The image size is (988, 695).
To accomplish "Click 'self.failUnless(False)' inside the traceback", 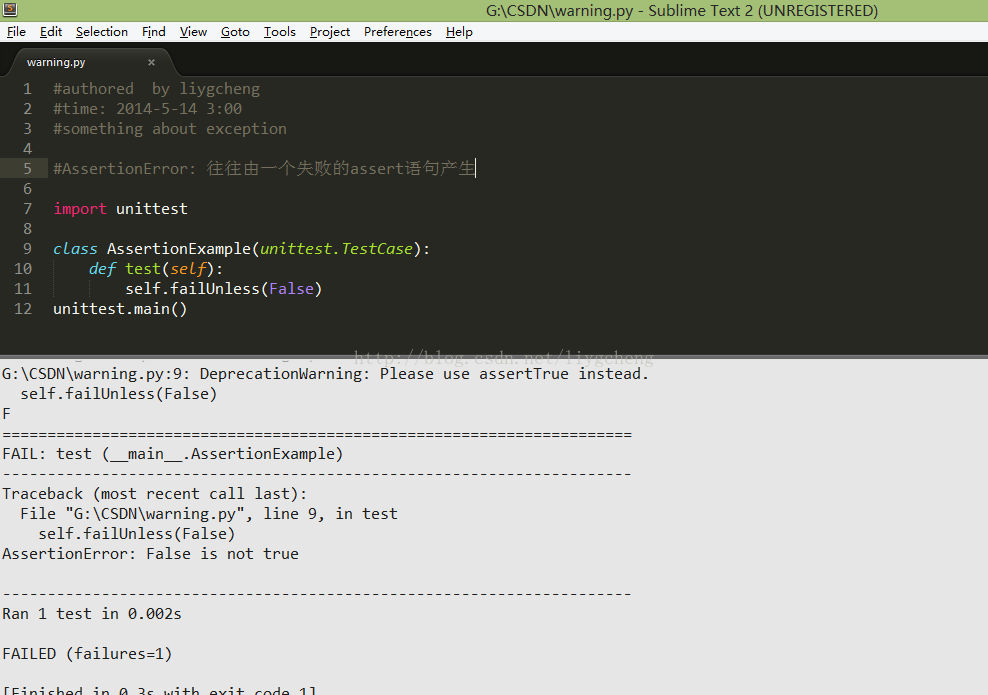I will click(x=137, y=534).
